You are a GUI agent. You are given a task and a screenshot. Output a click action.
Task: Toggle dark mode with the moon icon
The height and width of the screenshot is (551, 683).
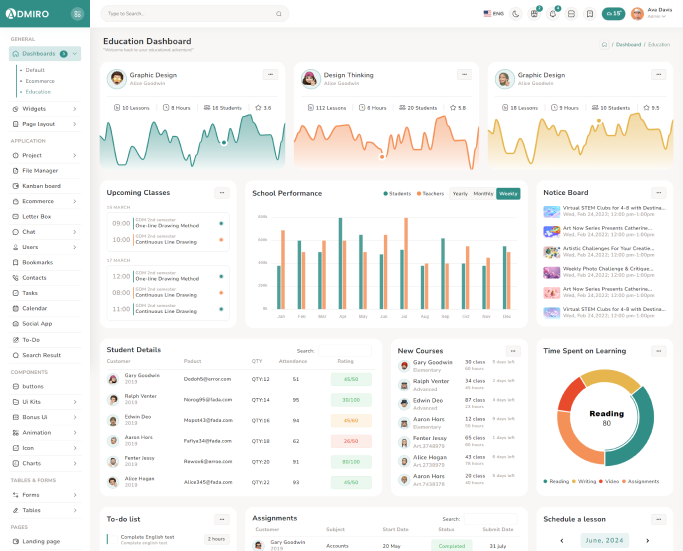coord(516,14)
